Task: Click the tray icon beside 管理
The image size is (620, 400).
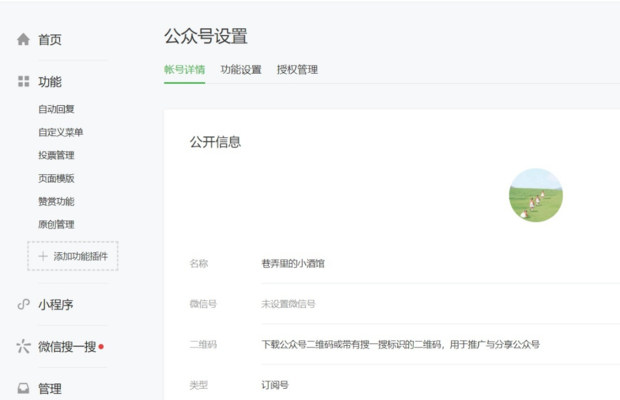Action: pyautogui.click(x=23, y=389)
